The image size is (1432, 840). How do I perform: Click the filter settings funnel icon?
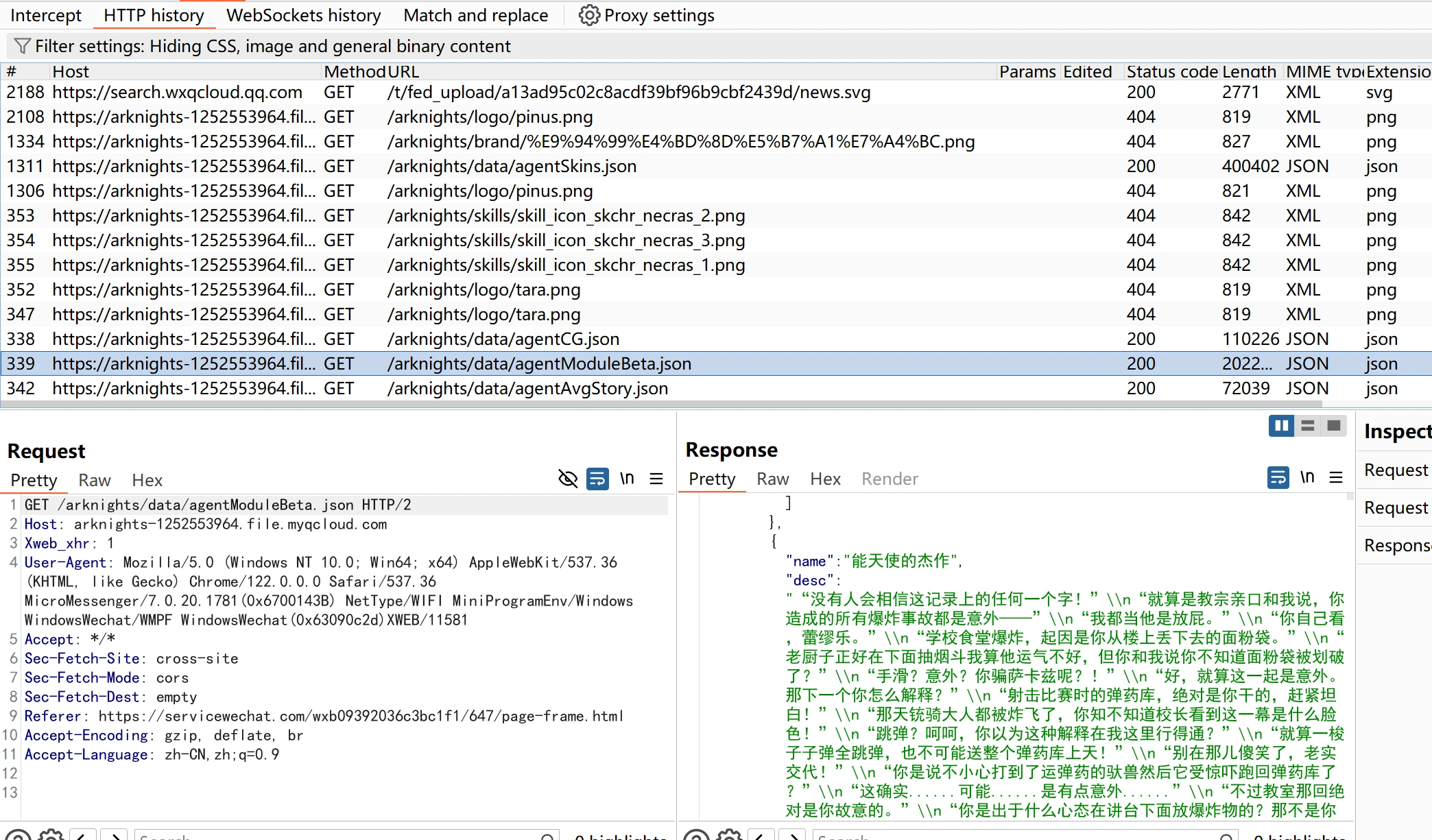point(22,46)
